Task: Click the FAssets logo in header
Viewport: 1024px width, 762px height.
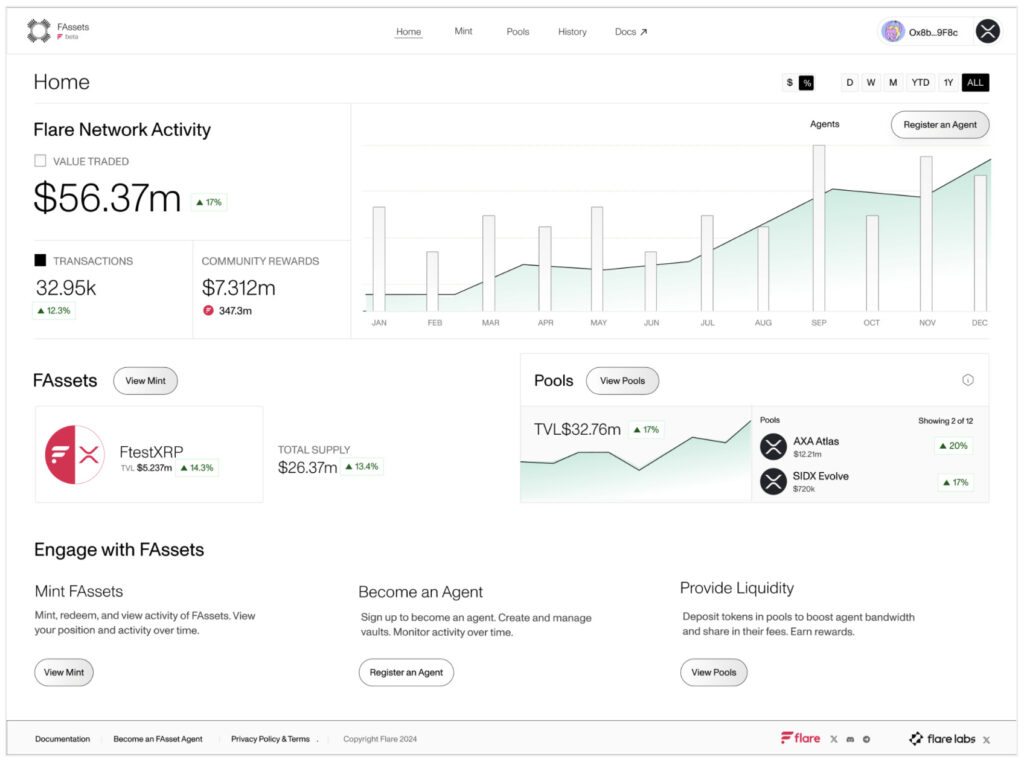Action: click(39, 31)
